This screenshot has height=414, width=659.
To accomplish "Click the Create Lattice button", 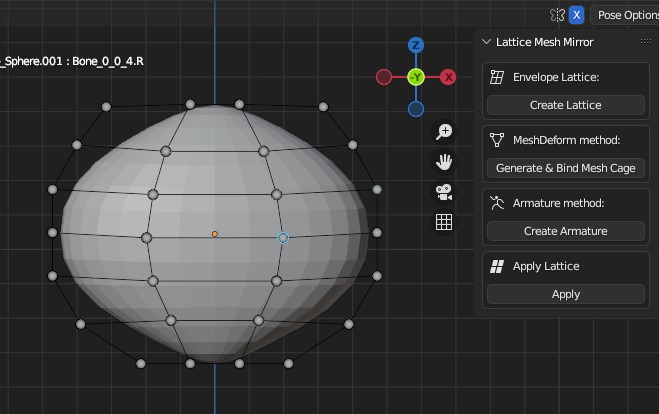I will (x=565, y=105).
